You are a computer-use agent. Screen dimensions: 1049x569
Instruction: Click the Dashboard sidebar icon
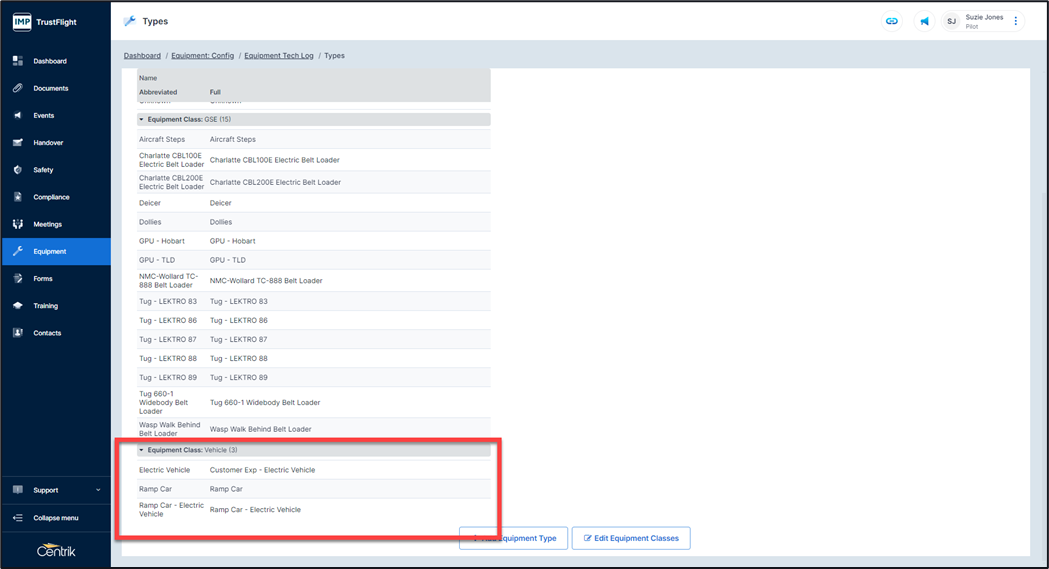tap(18, 61)
